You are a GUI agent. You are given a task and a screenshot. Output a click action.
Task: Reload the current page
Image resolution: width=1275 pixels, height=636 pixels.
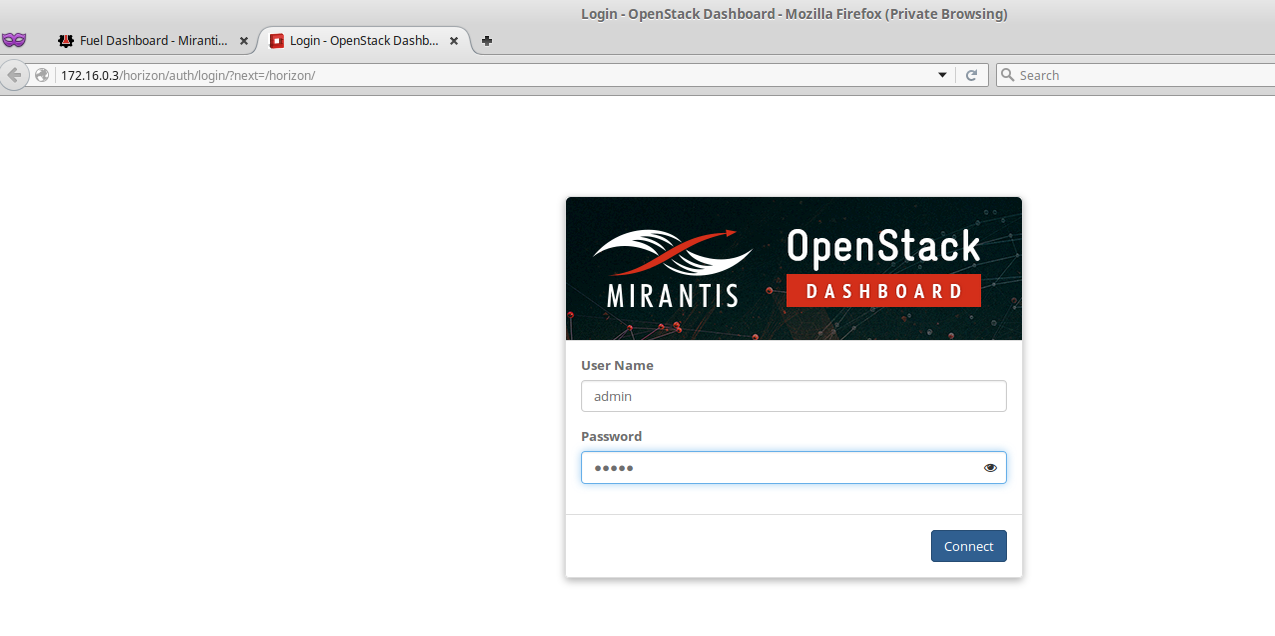971,75
